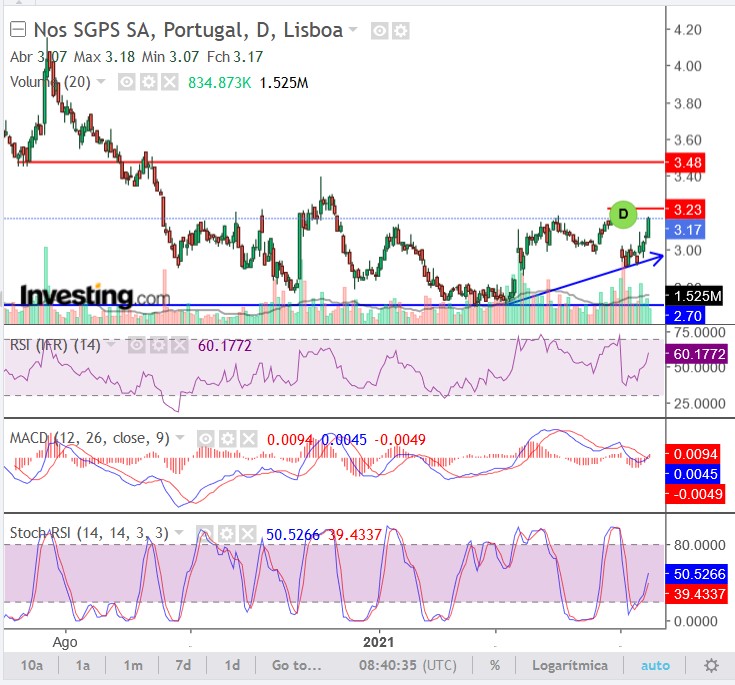The image size is (735, 685).
Task: Click the 3.17 current price label
Action: tap(685, 230)
